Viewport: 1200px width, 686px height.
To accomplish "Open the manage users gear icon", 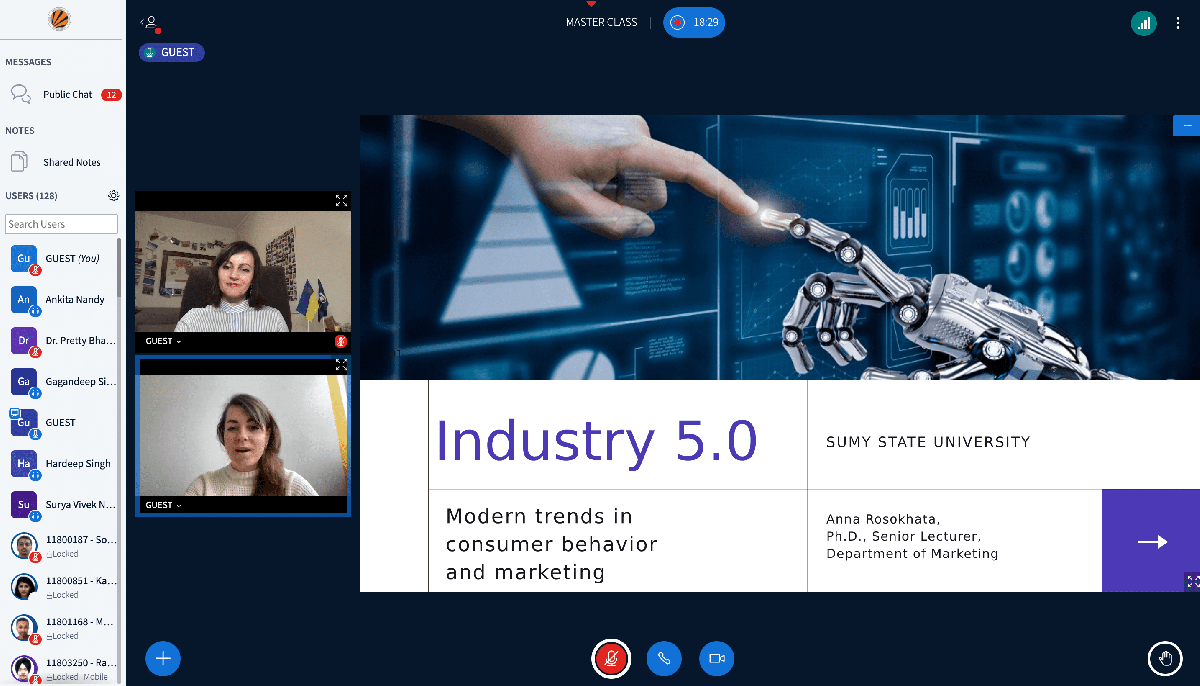I will [x=114, y=196].
